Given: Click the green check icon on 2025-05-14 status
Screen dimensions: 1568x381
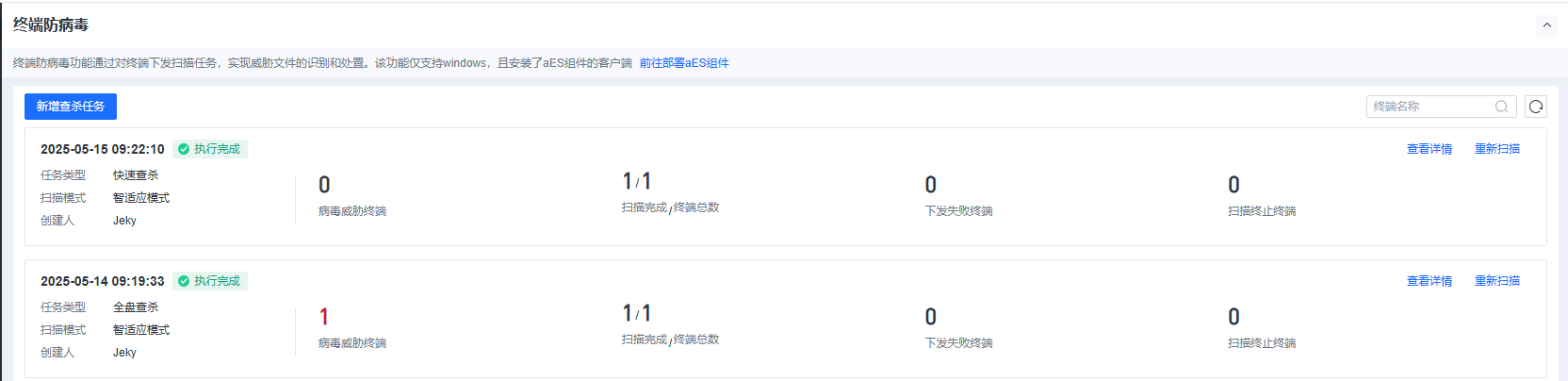Looking at the screenshot, I should pos(184,281).
